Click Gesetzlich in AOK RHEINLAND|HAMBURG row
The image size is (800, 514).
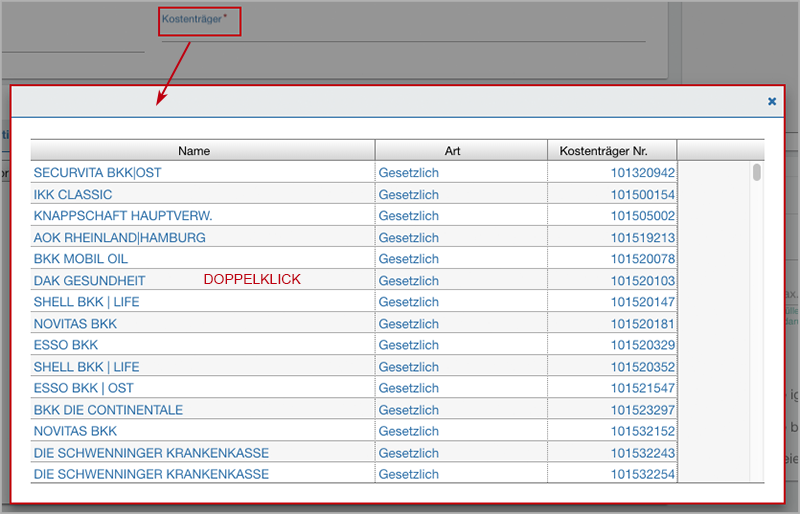coord(409,237)
